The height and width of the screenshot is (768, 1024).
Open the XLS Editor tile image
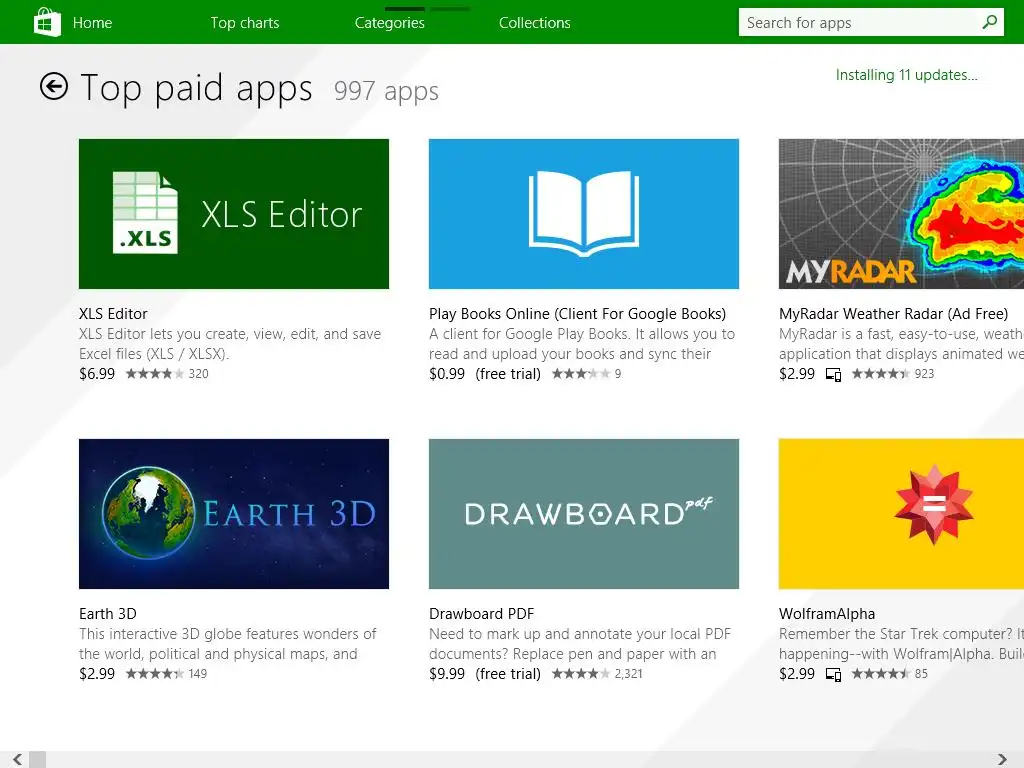point(234,214)
